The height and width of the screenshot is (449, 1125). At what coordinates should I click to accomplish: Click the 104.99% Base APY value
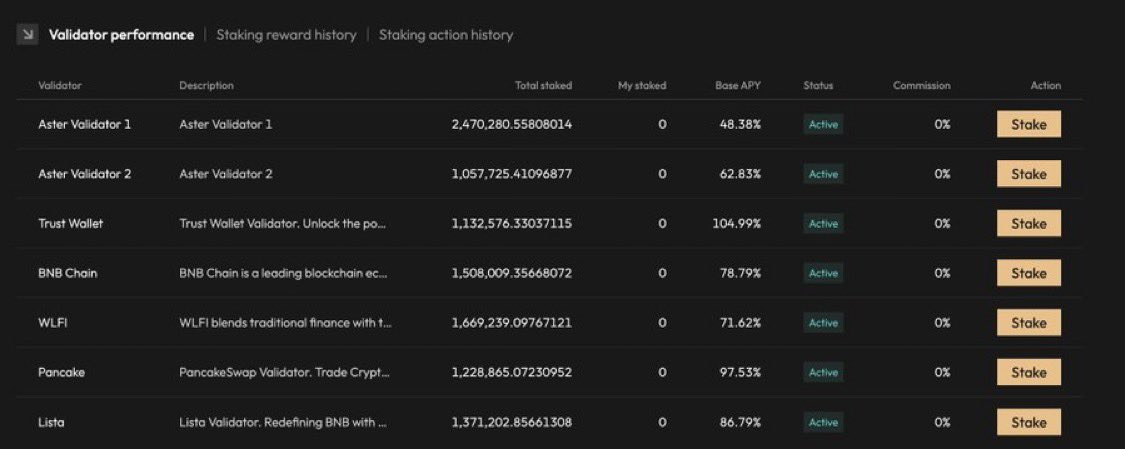(737, 224)
